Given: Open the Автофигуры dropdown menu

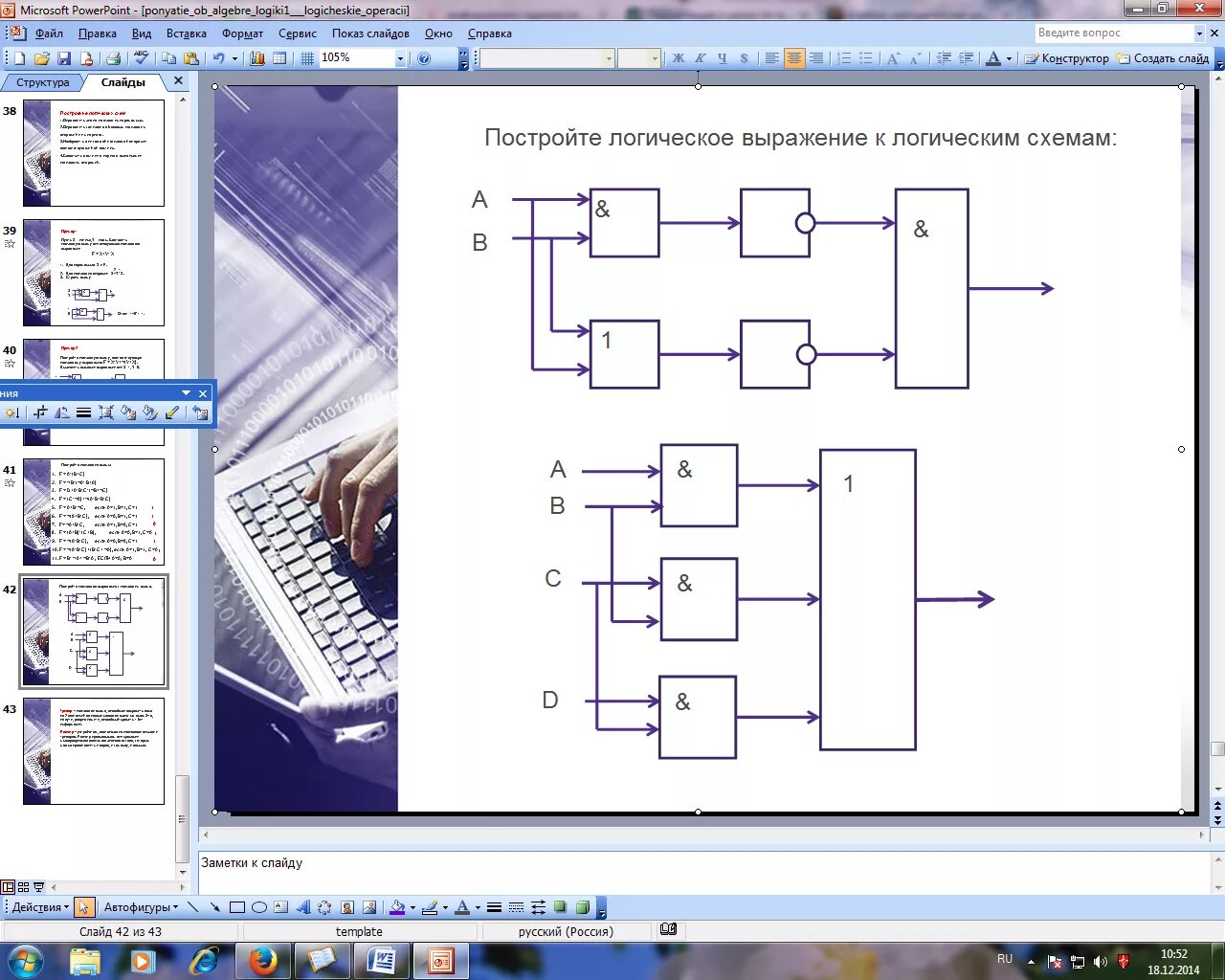Looking at the screenshot, I should point(142,907).
